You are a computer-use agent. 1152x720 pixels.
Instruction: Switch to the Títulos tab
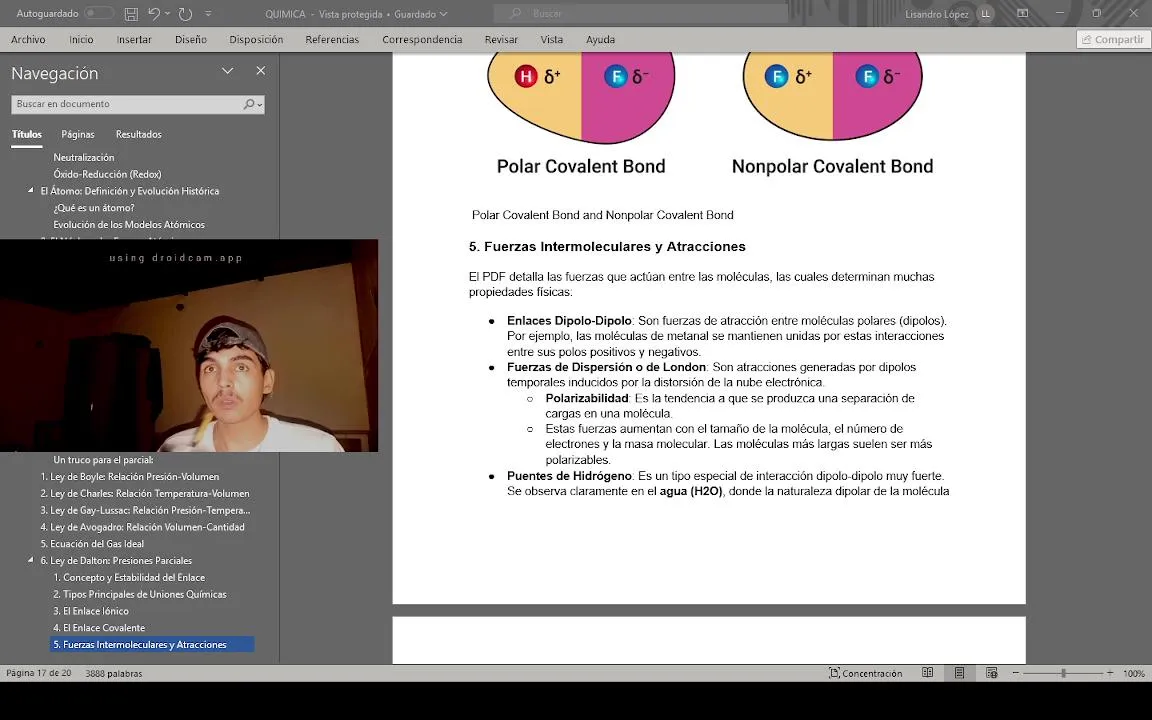click(x=26, y=134)
